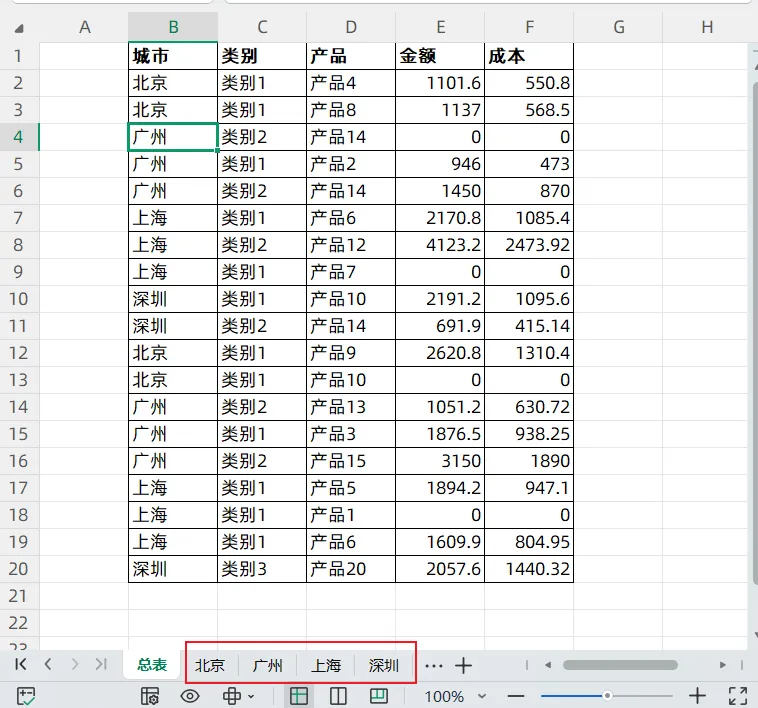
Task: Select row 1 header
Action: (x=19, y=56)
